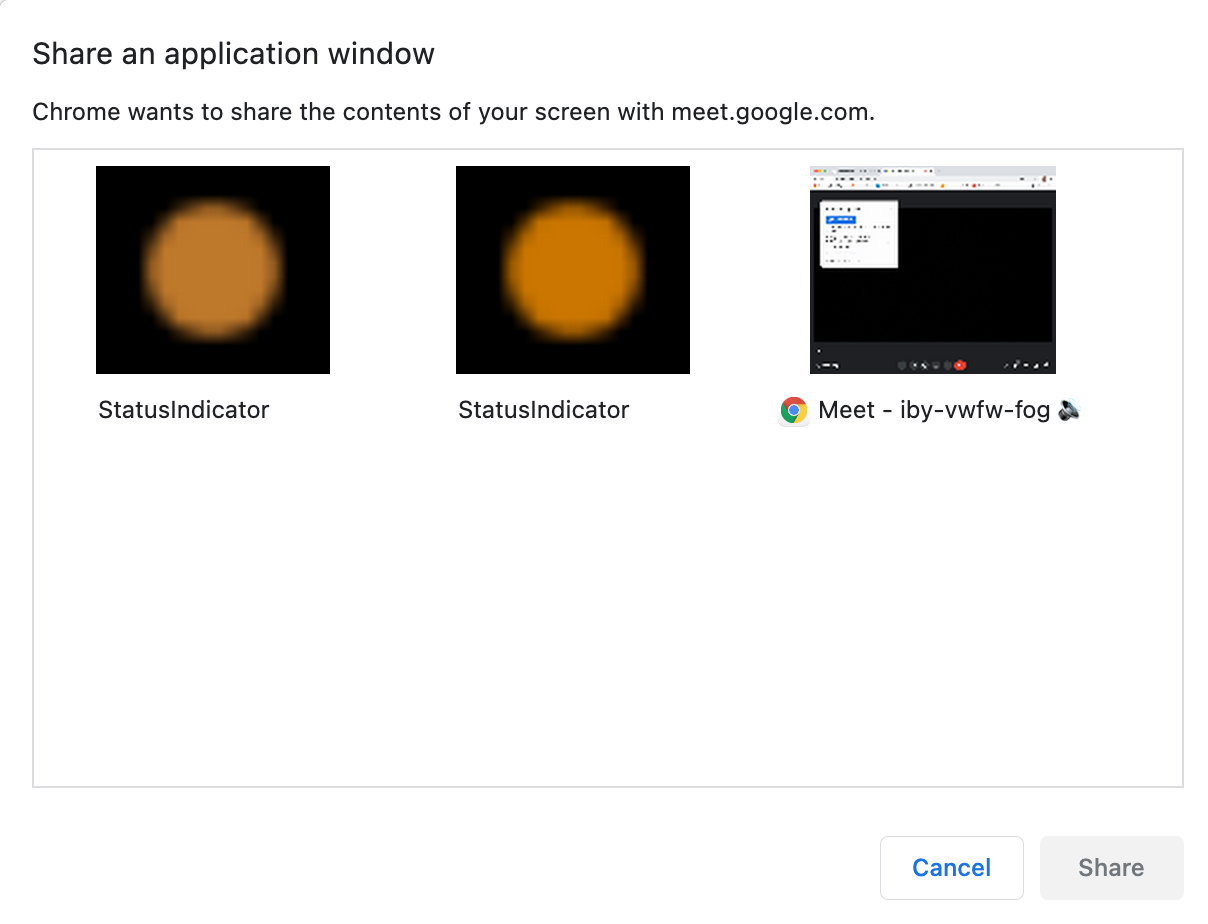Click the speaker icon after Meet - iby-vwfw-fog
This screenshot has width=1208, height=924.
tap(1069, 410)
